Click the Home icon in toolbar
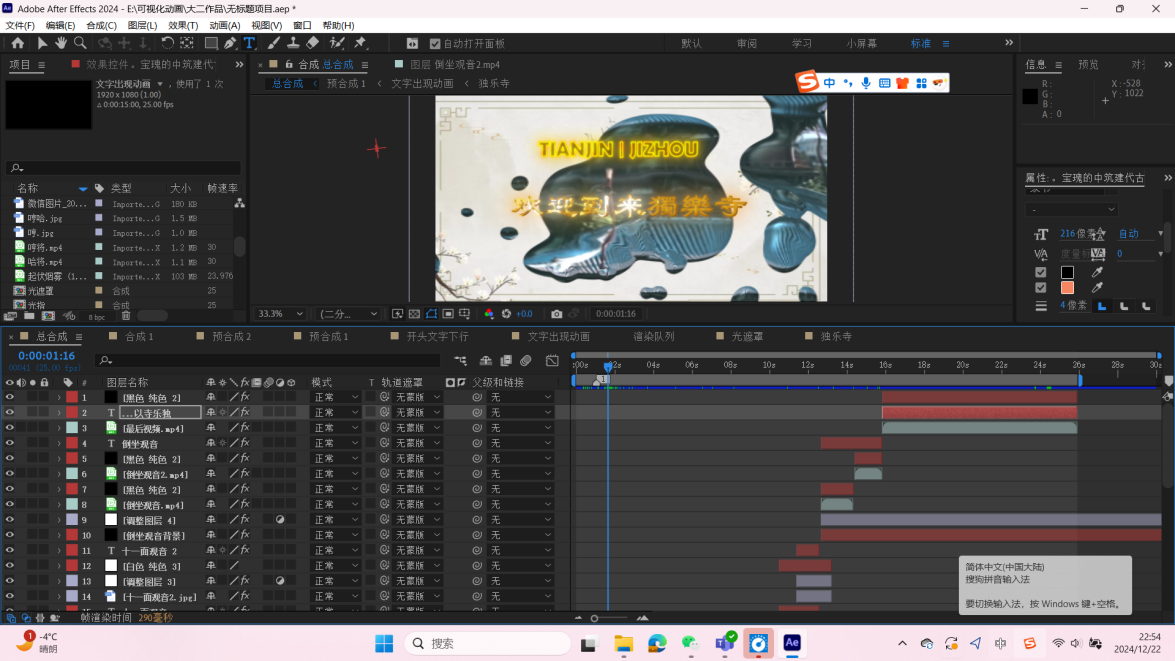This screenshot has width=1175, height=661. point(17,43)
